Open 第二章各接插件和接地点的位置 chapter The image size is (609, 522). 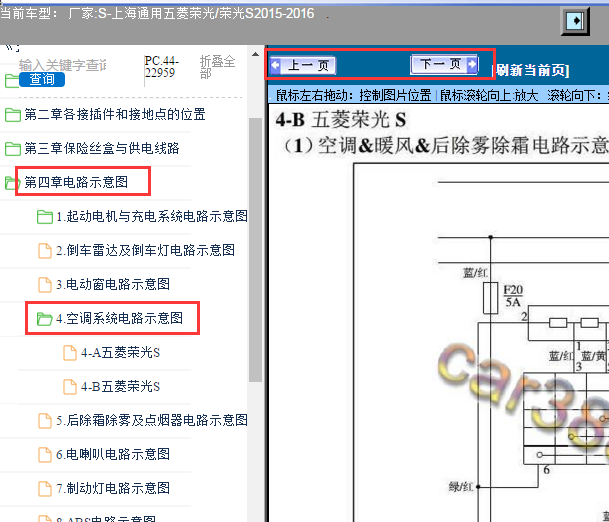click(115, 114)
